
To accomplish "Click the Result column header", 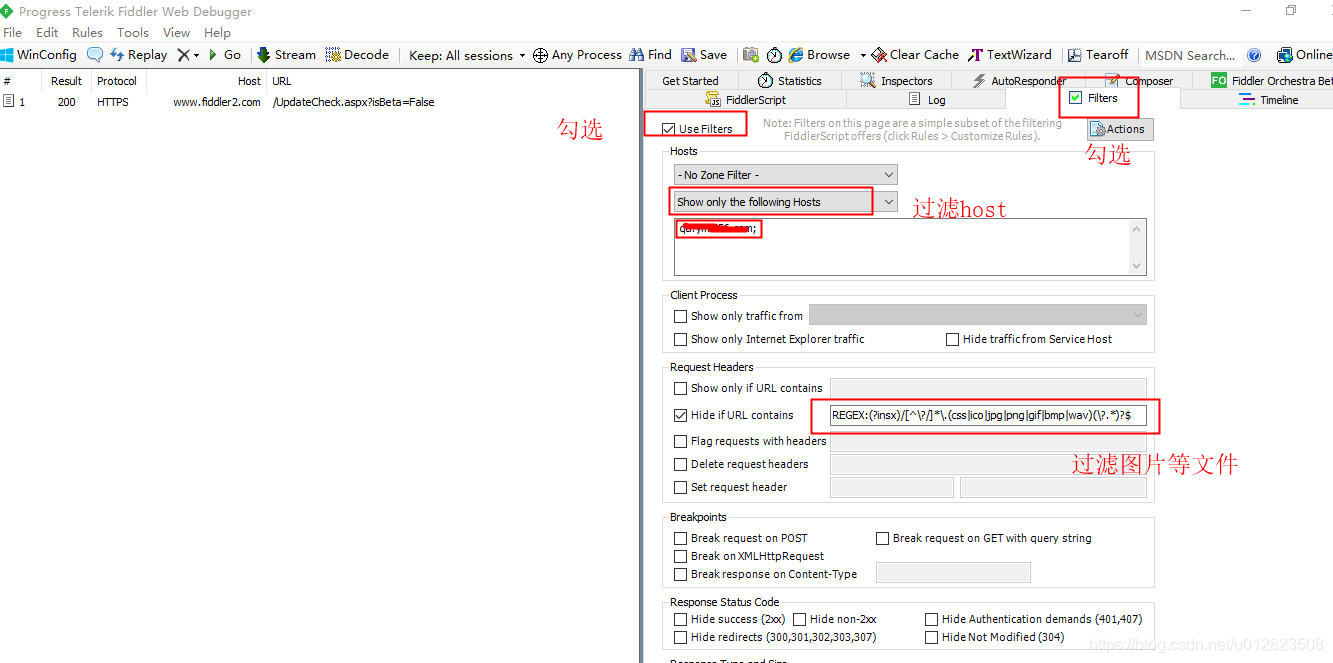I will click(67, 81).
